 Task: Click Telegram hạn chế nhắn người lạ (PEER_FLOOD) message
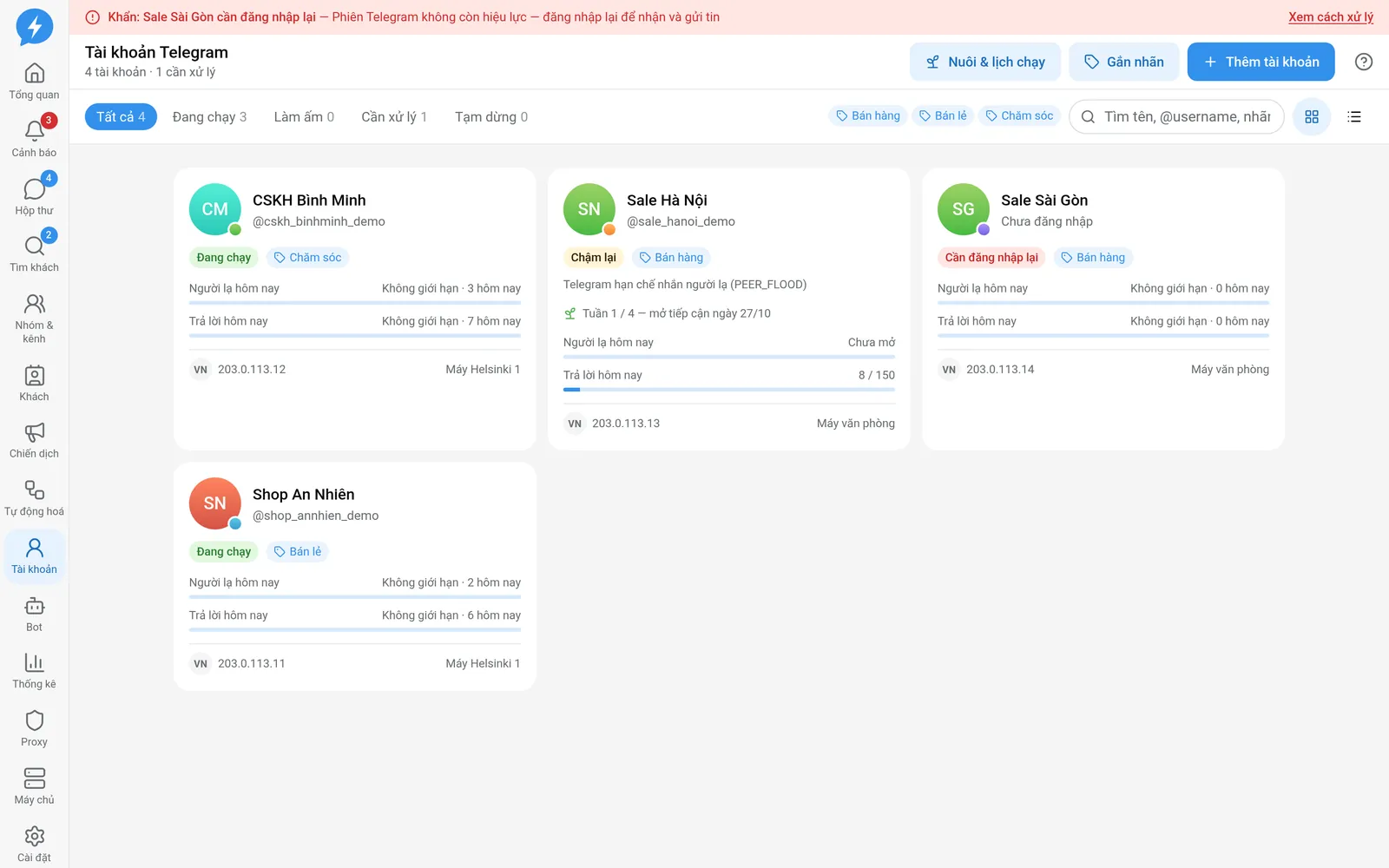[685, 284]
